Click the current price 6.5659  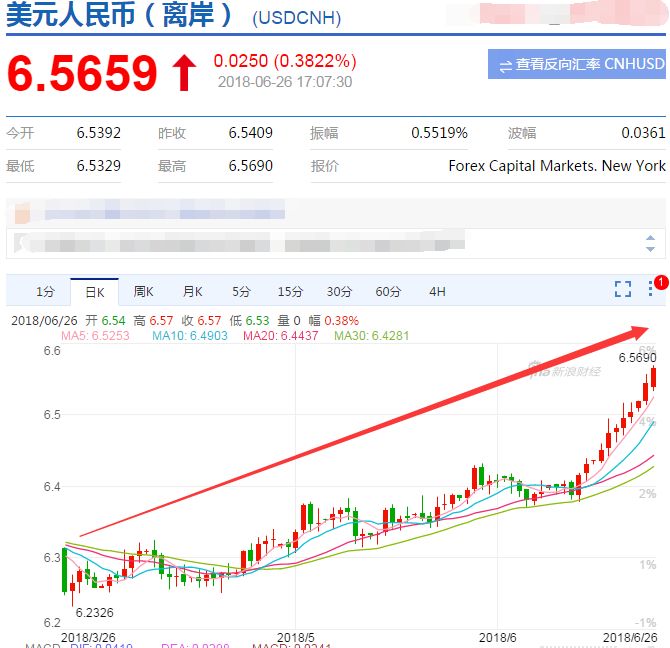[82, 73]
